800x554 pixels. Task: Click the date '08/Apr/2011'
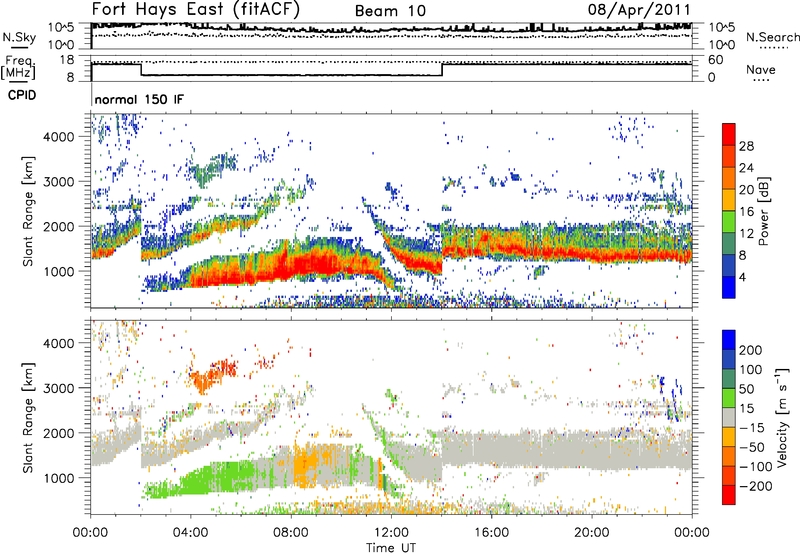[x=639, y=10]
